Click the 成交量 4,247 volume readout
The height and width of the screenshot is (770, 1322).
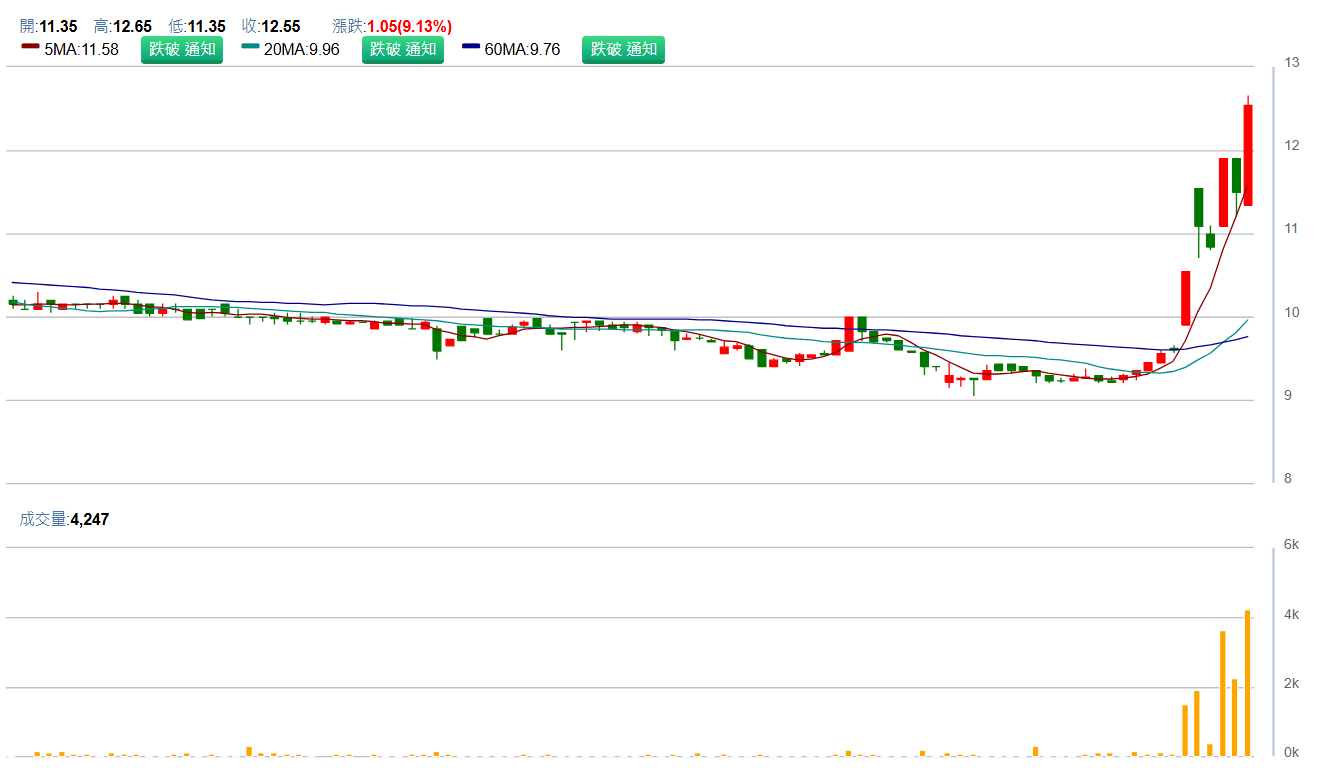(x=65, y=519)
